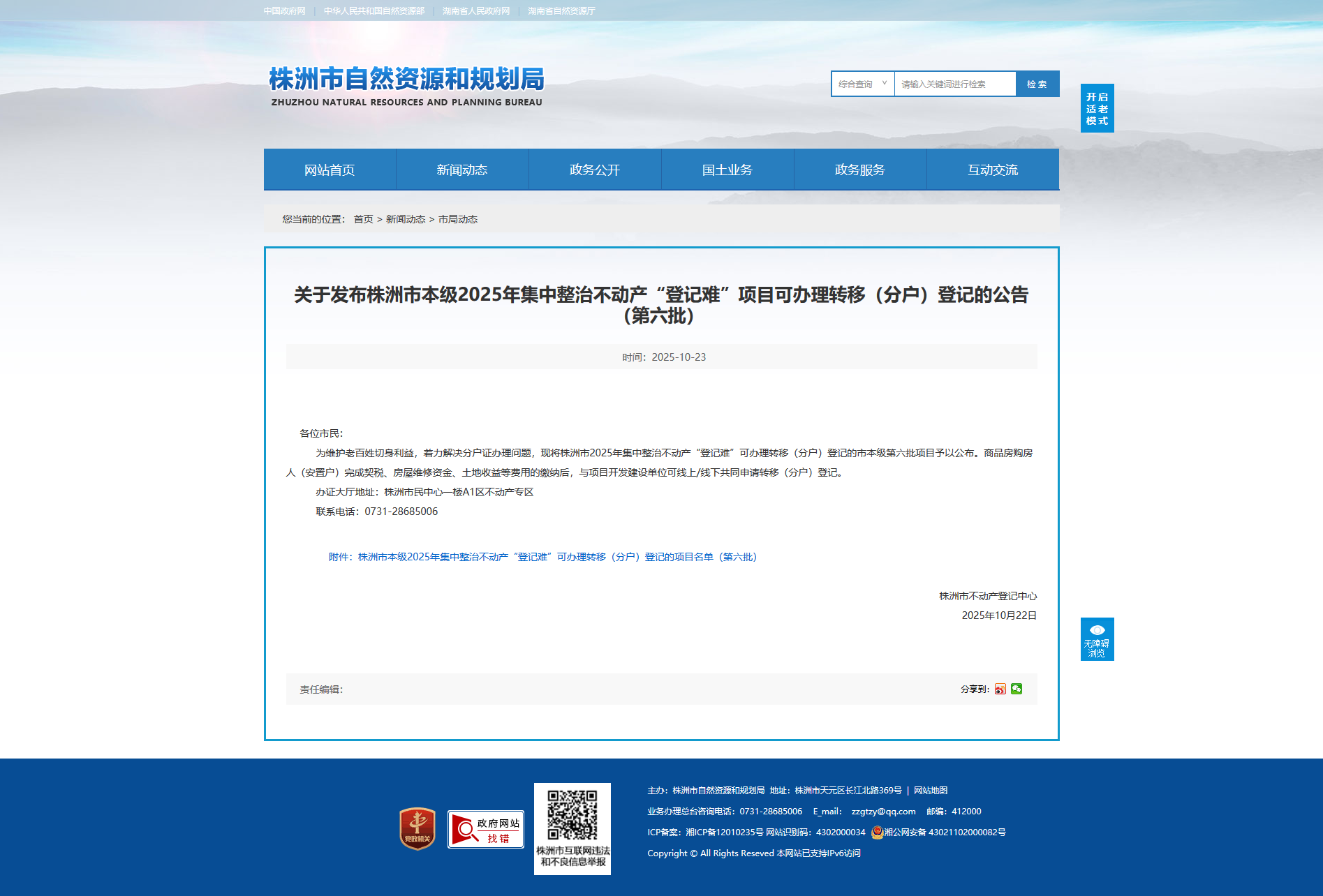Expand the 综合查询 search type dropdown
The width and height of the screenshot is (1323, 896).
click(x=862, y=84)
